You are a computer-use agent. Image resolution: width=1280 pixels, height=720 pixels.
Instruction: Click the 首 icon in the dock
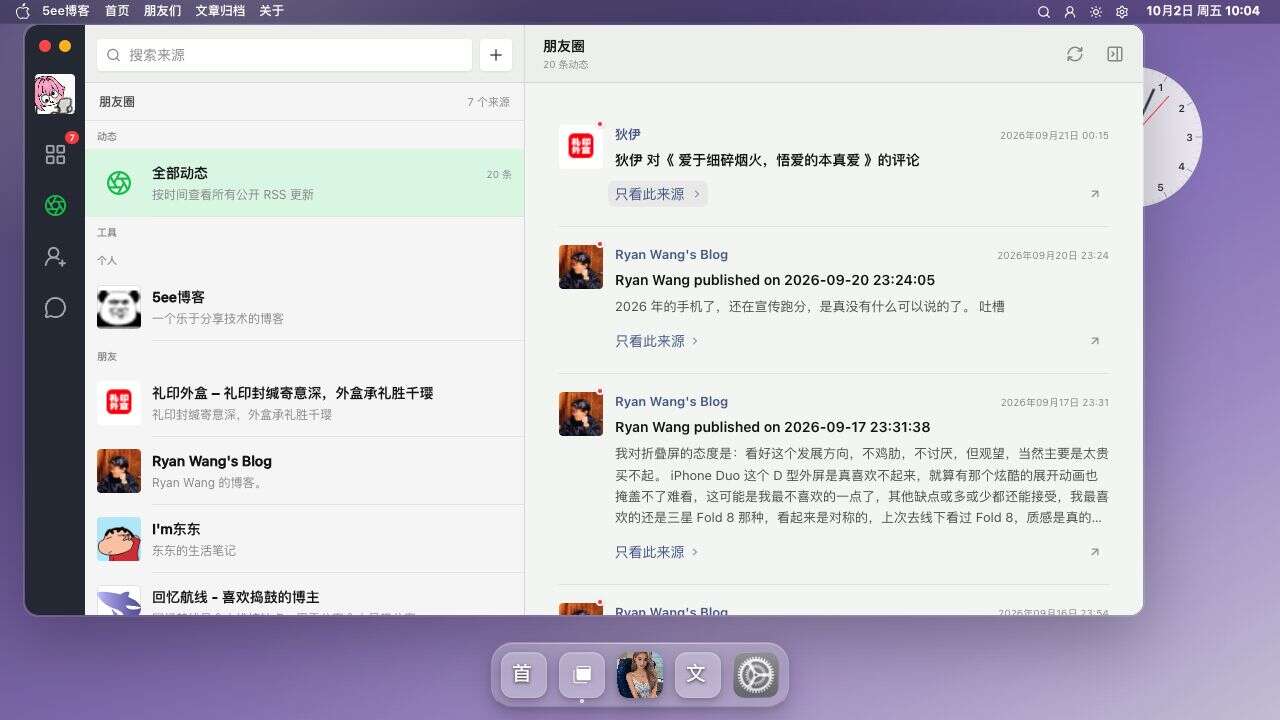522,674
